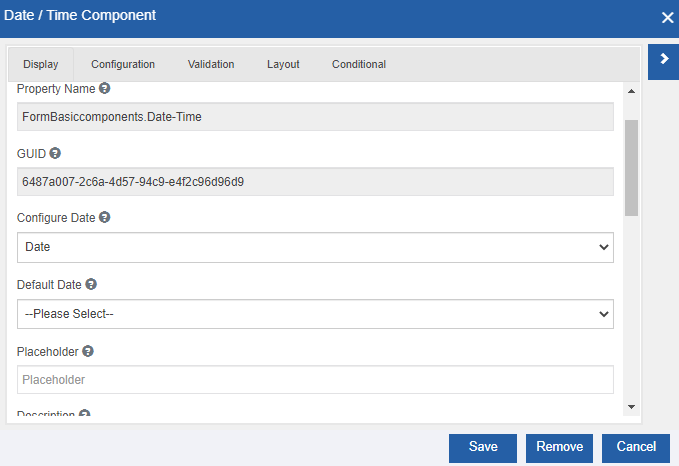The height and width of the screenshot is (466, 679).
Task: Close the Date / Time Component dialog
Action: click(667, 18)
